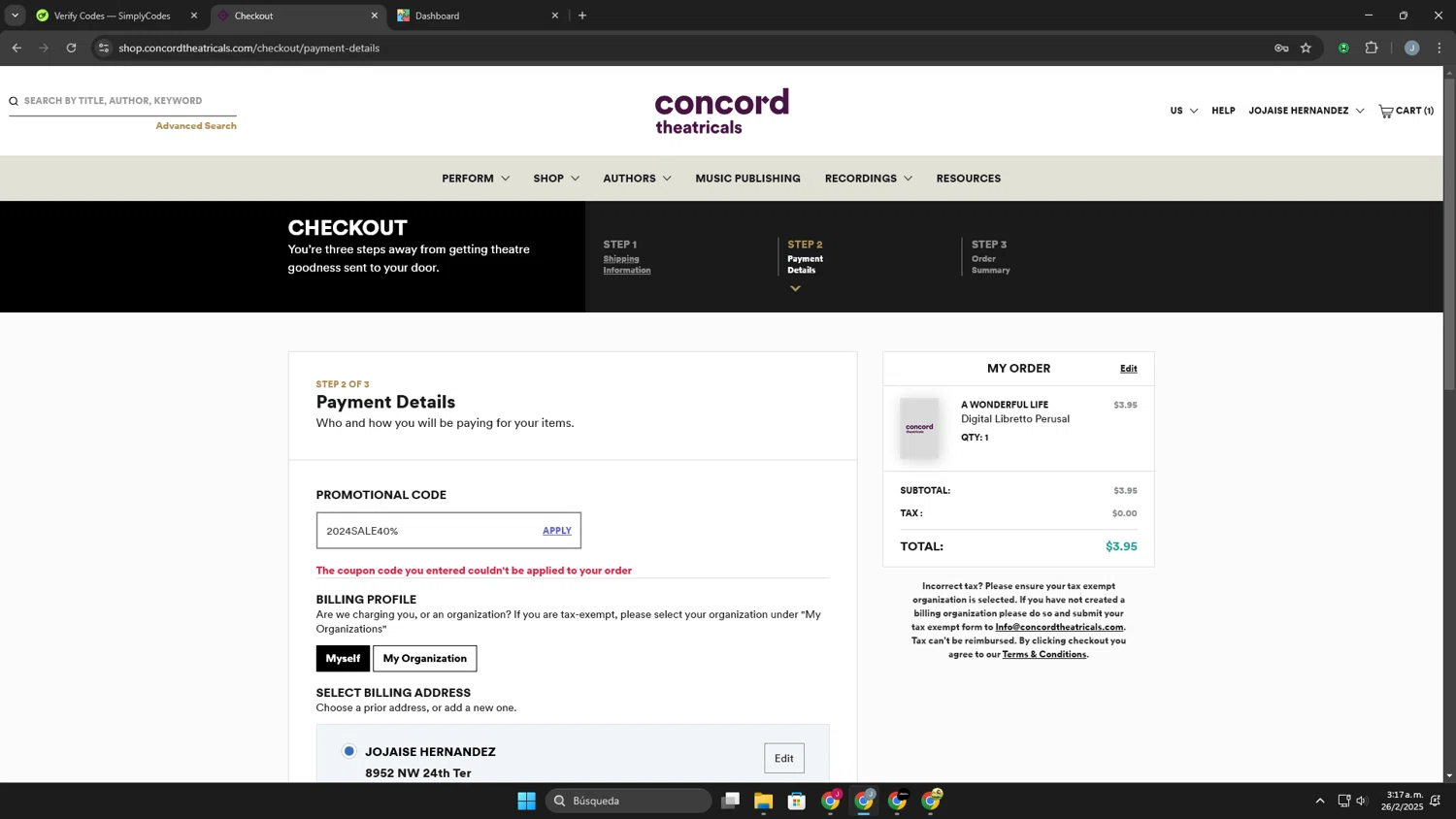Open the tab search dropdown arrow
The height and width of the screenshot is (819, 1456).
(15, 16)
